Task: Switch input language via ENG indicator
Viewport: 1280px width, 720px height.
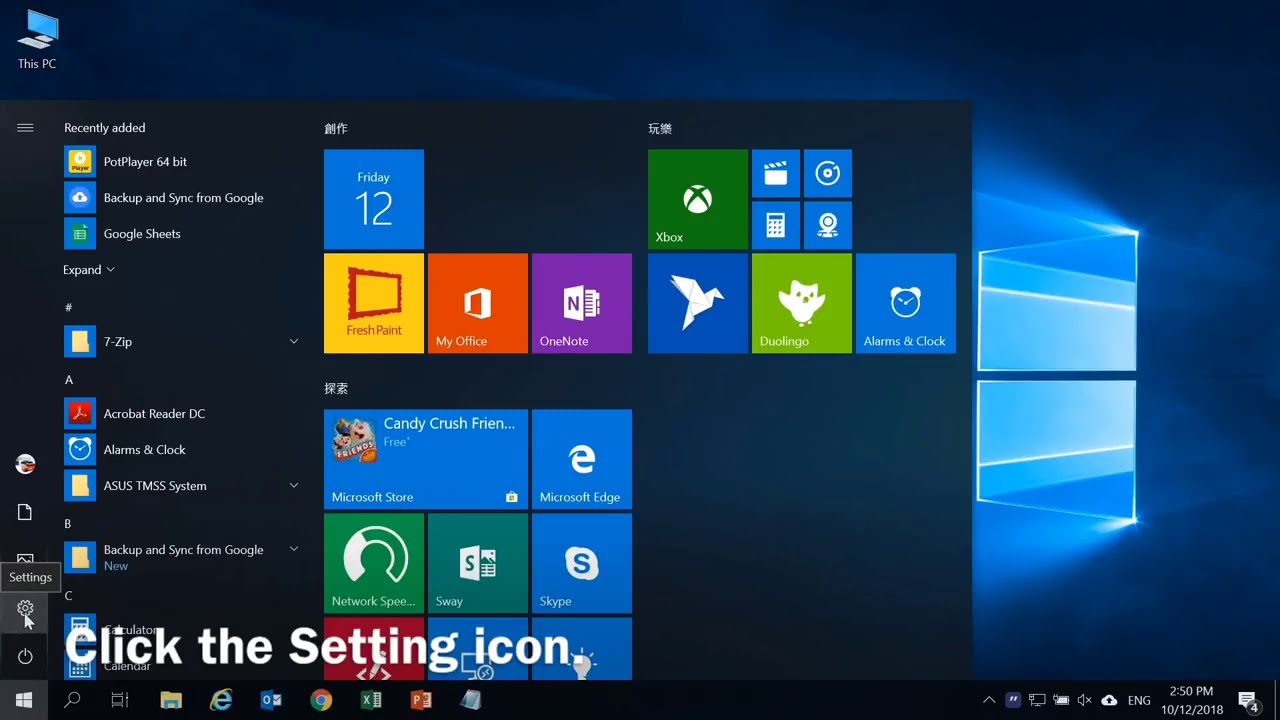Action: click(1139, 701)
